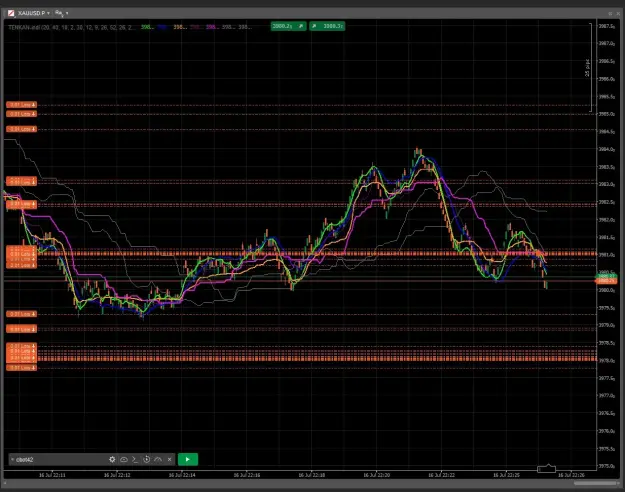Expand the cbot42 instance arrow
The image size is (625, 492).
pos(12,459)
